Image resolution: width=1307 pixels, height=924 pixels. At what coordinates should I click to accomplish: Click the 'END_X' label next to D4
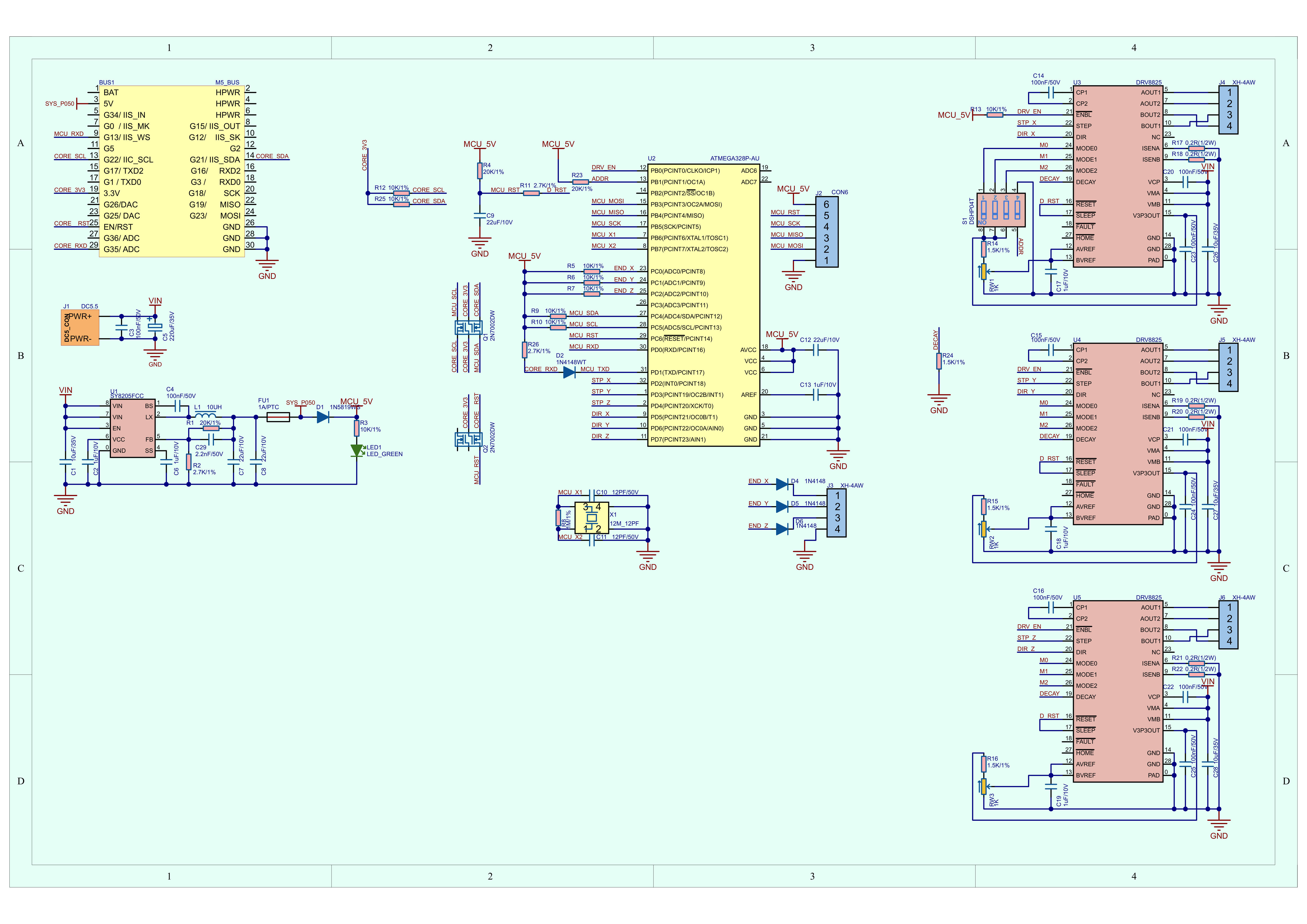758,481
